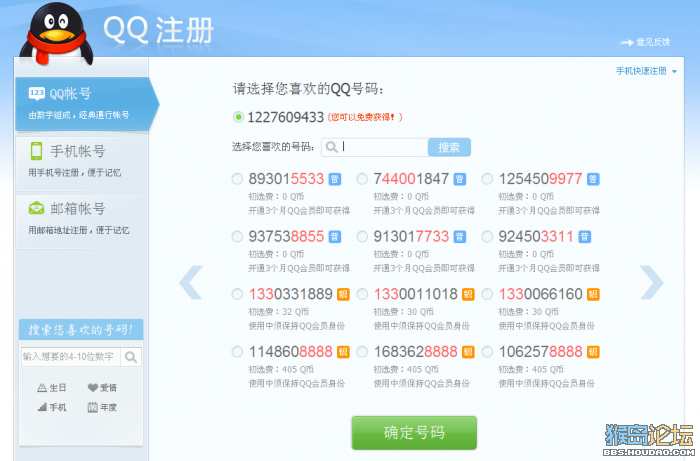The height and width of the screenshot is (461, 700).
Task: Pick number 1330066160 radio button
Action: point(487,294)
